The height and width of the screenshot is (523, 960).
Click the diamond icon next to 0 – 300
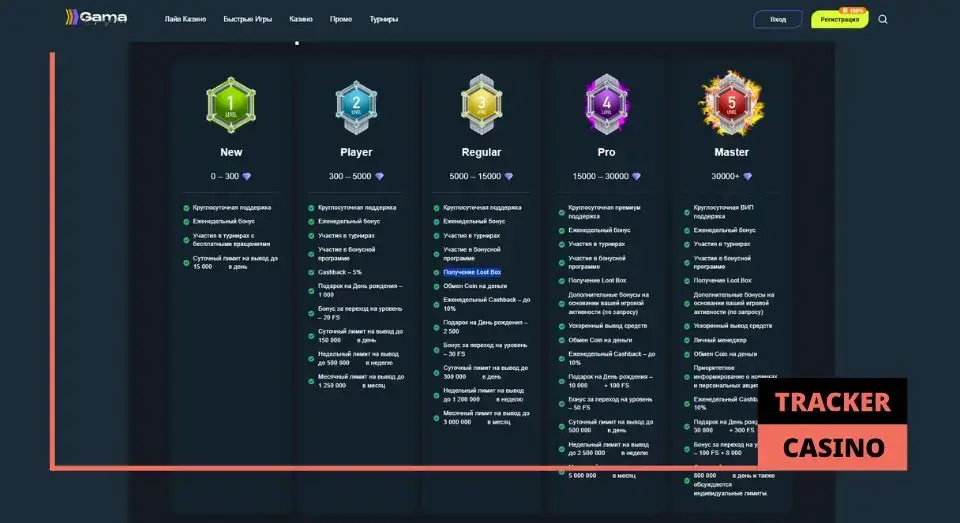pos(246,176)
